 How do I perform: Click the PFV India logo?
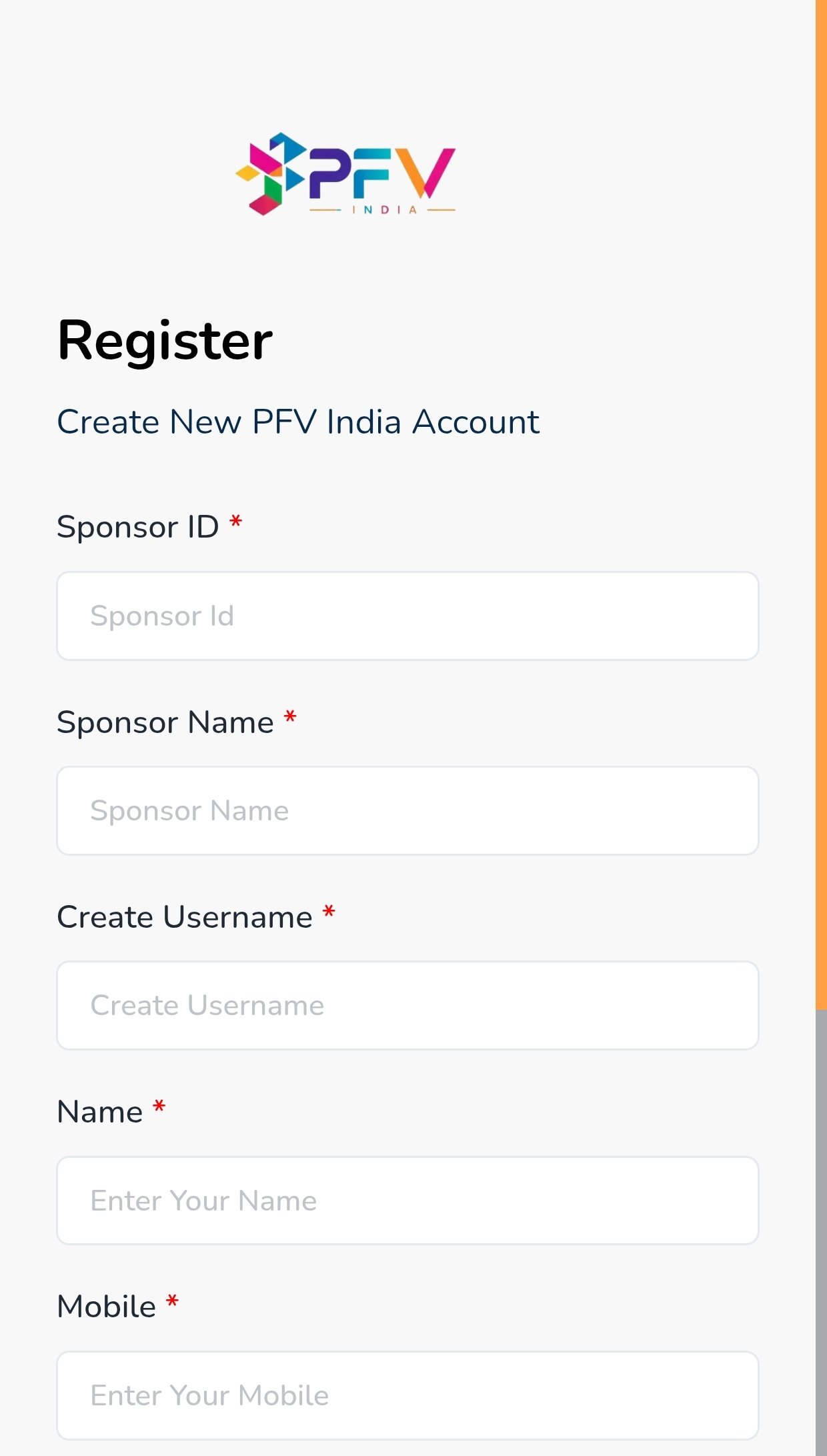click(x=345, y=174)
